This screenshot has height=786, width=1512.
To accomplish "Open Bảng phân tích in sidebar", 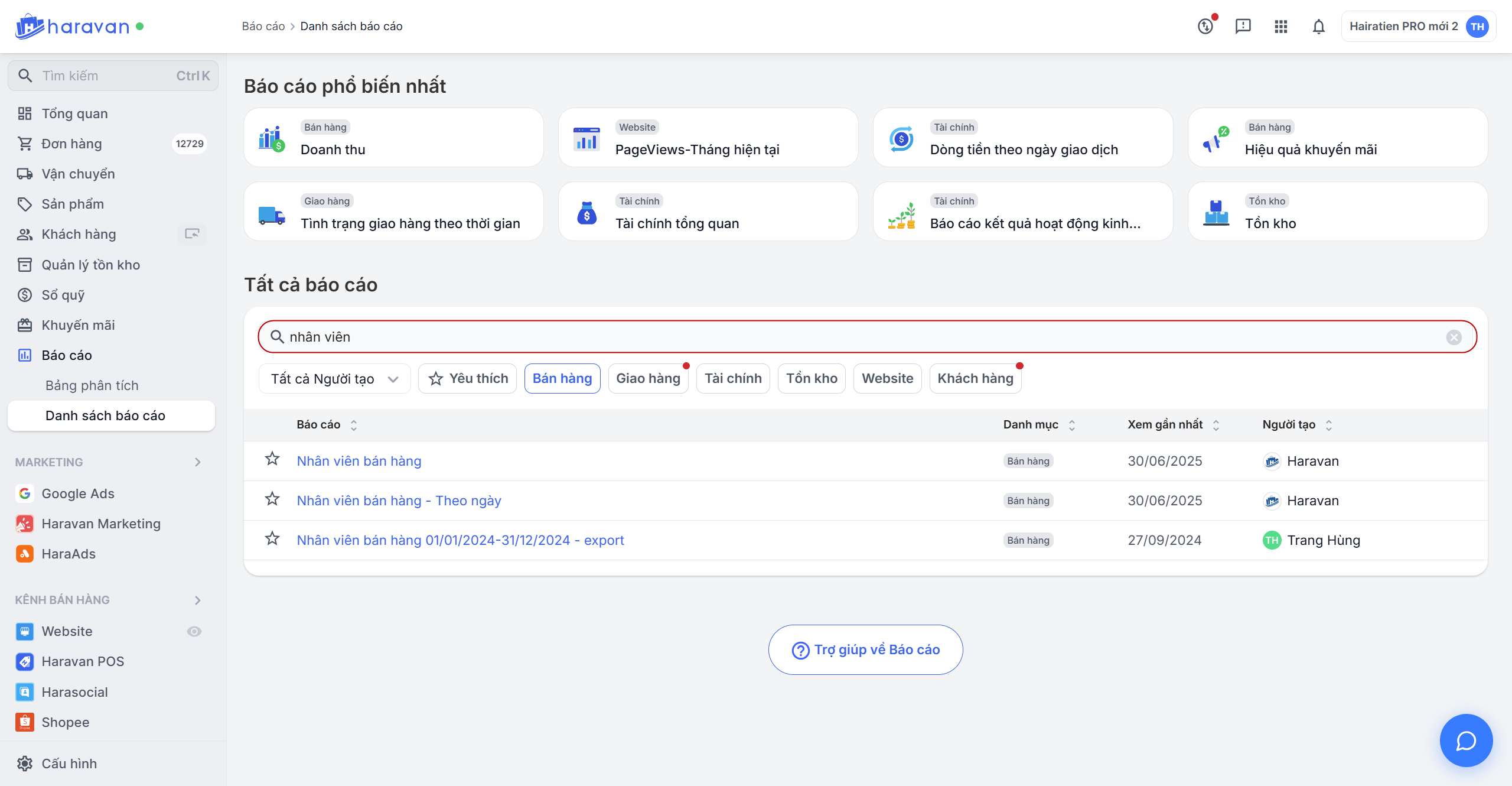I will (x=92, y=385).
